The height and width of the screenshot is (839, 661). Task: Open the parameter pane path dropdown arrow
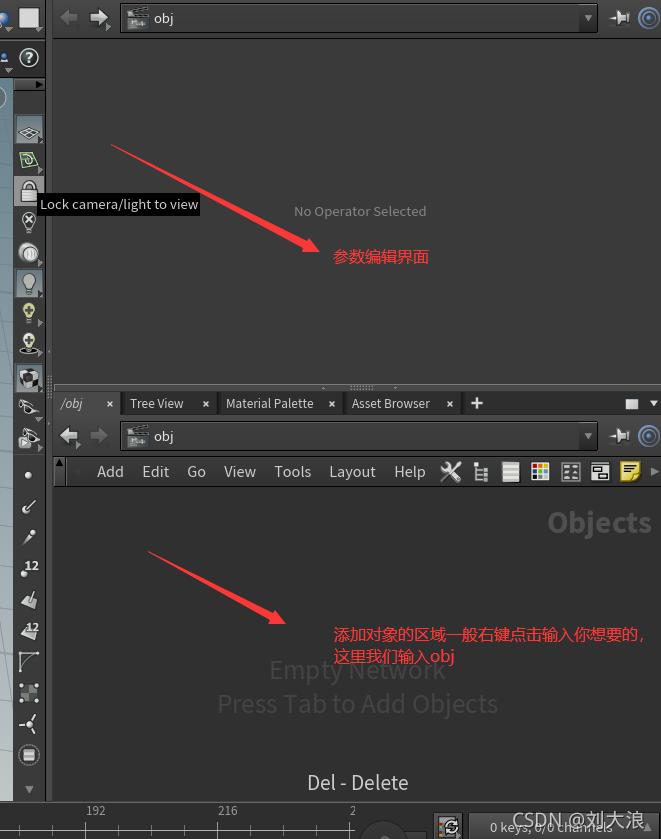588,18
